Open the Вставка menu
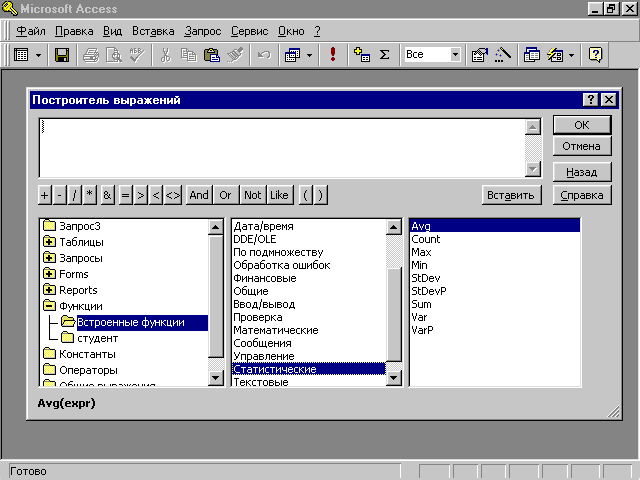Viewport: 640px width, 480px height. pyautogui.click(x=153, y=31)
